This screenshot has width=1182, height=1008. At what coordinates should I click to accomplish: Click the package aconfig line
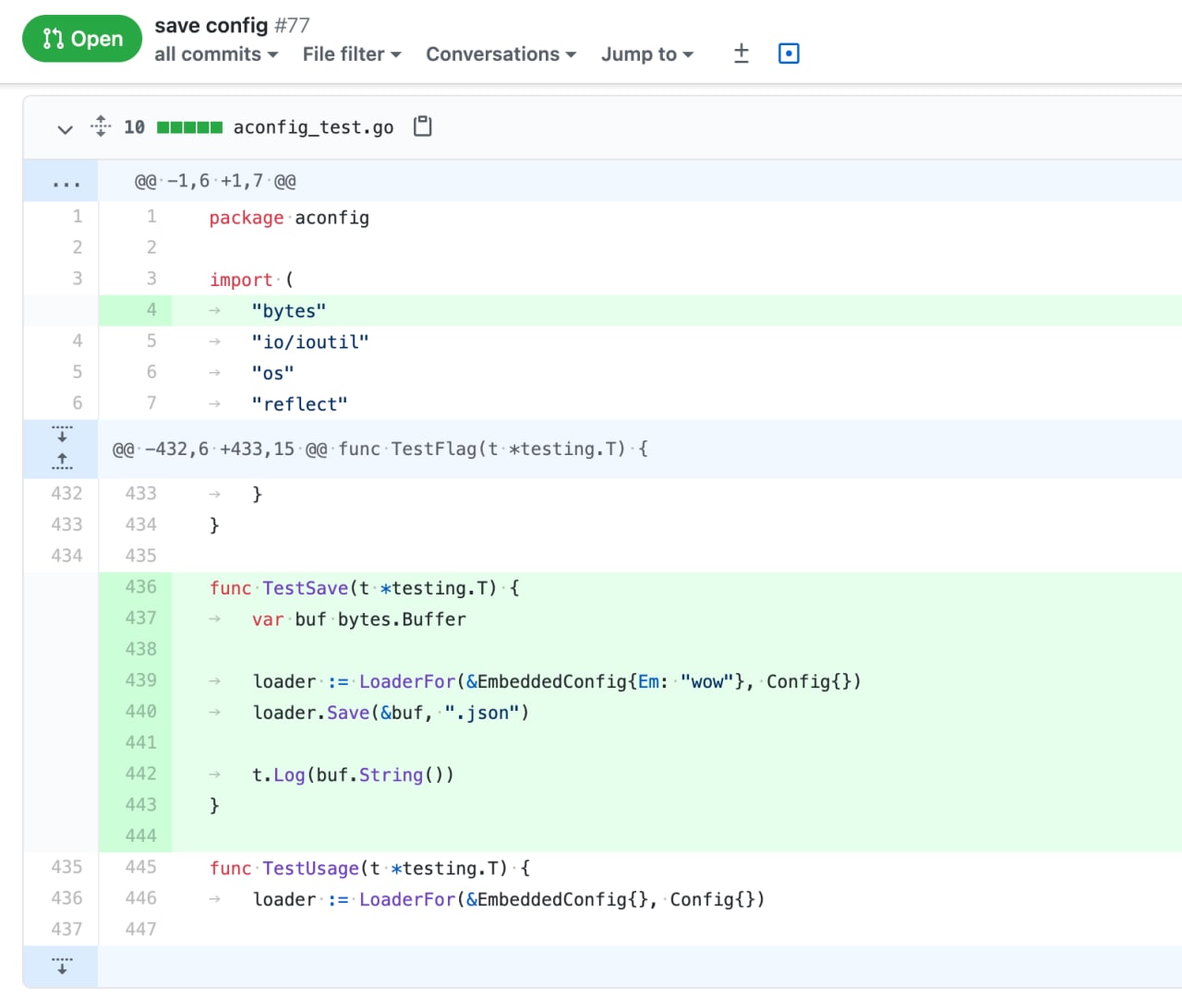289,218
